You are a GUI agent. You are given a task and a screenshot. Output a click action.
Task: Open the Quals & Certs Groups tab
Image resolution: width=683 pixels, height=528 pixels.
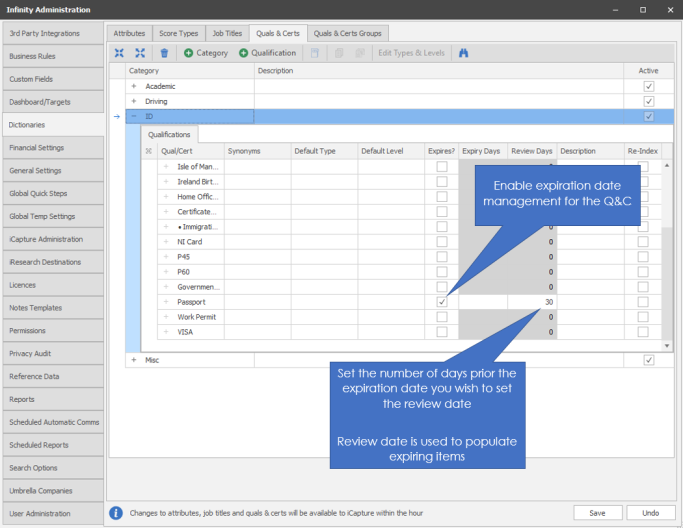pyautogui.click(x=347, y=33)
